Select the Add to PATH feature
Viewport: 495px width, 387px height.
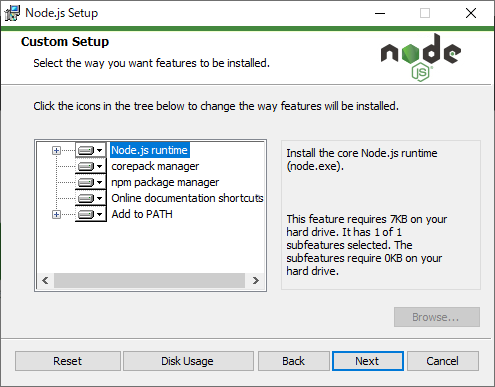click(x=142, y=214)
